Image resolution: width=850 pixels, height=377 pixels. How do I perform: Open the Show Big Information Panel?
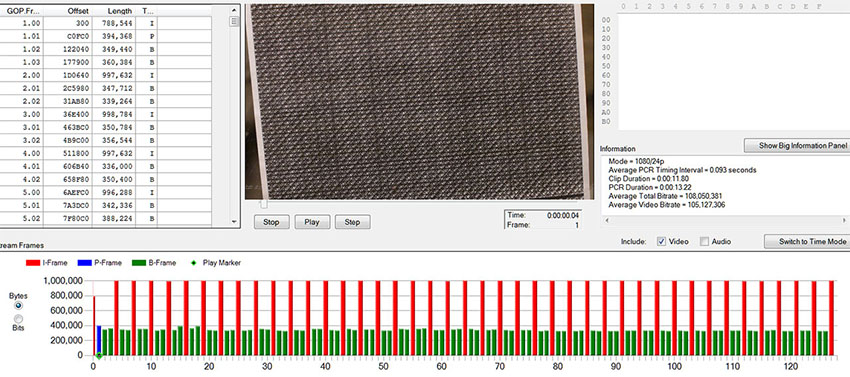796,145
